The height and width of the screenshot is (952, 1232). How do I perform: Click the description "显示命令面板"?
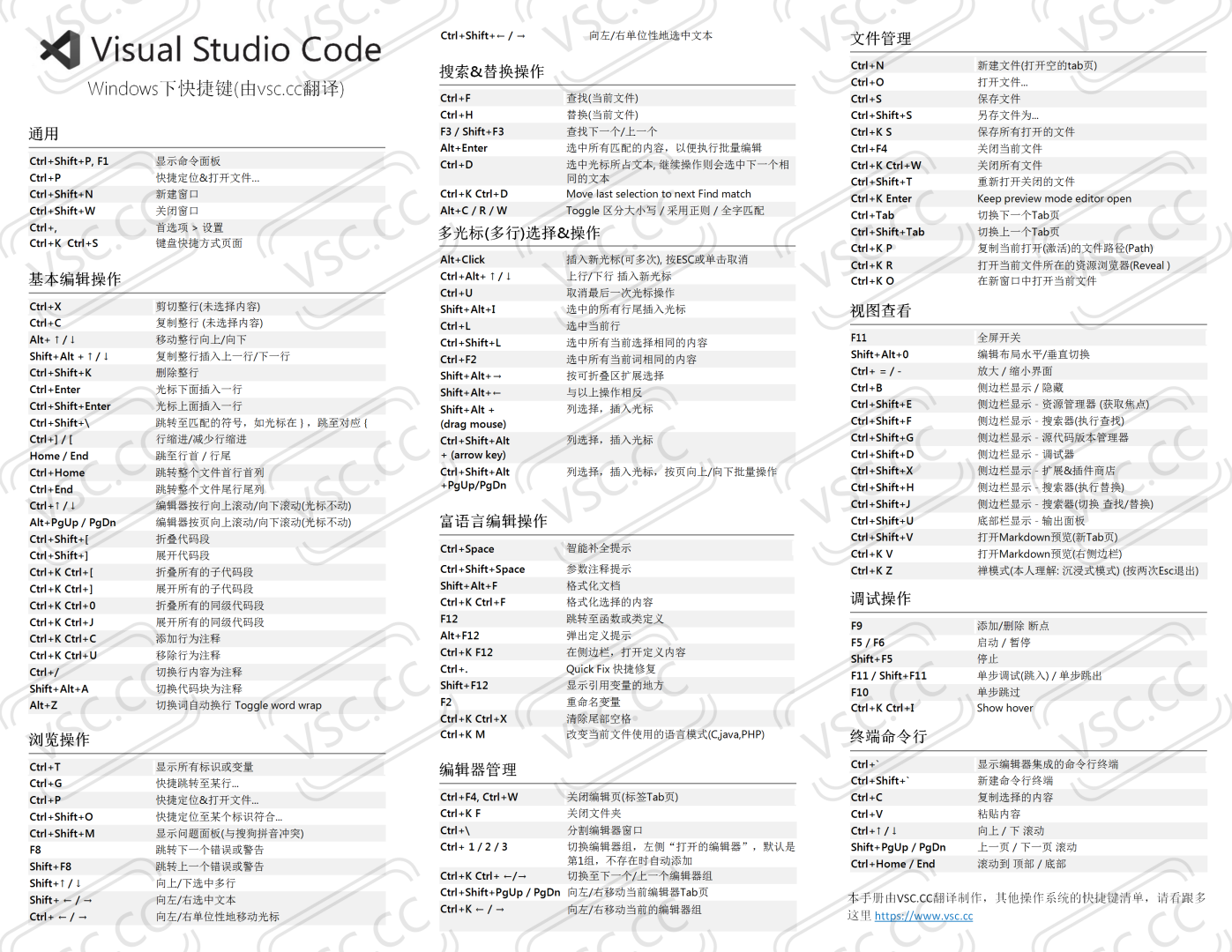[189, 161]
